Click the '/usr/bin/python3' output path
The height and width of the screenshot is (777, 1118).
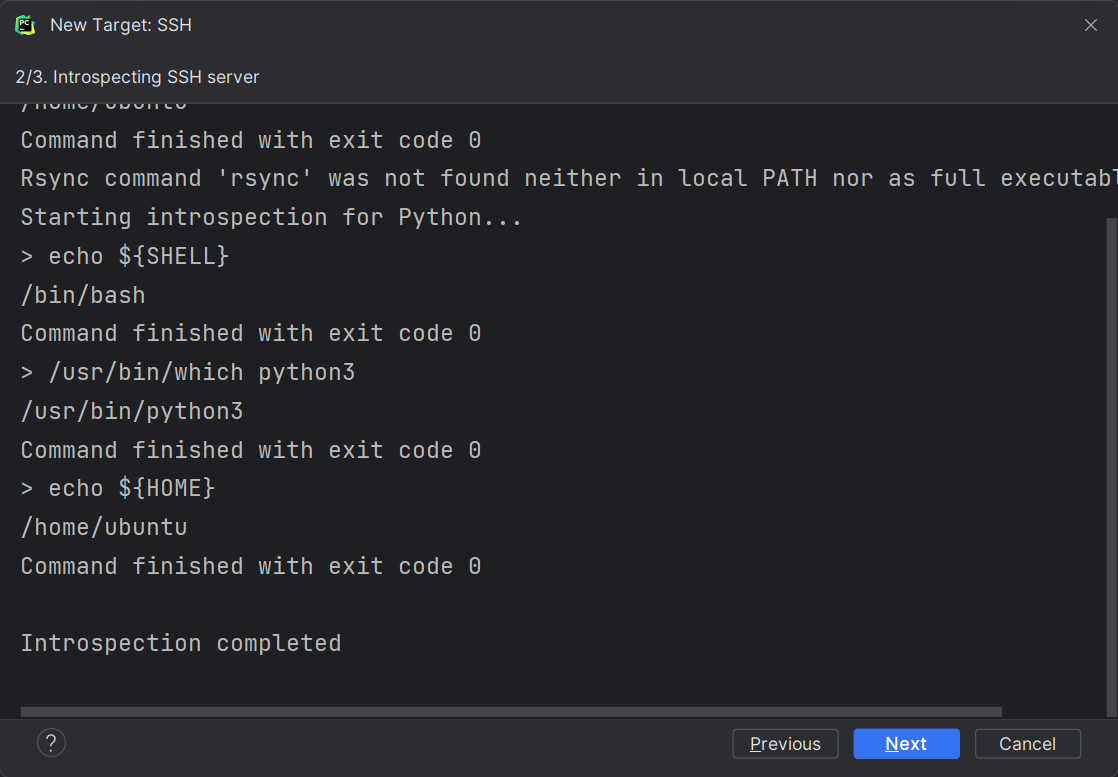click(132, 411)
